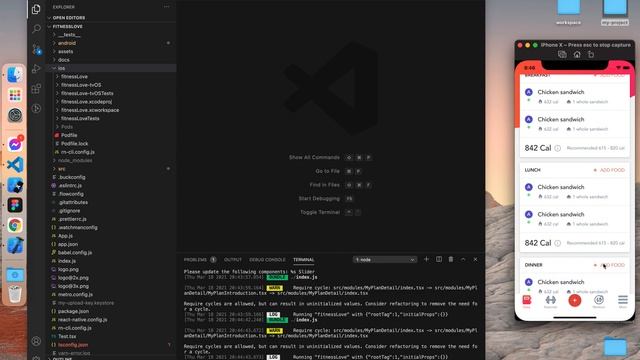Kill terminal with trash icon
Image resolution: width=640 pixels, height=360 pixels.
[x=451, y=259]
